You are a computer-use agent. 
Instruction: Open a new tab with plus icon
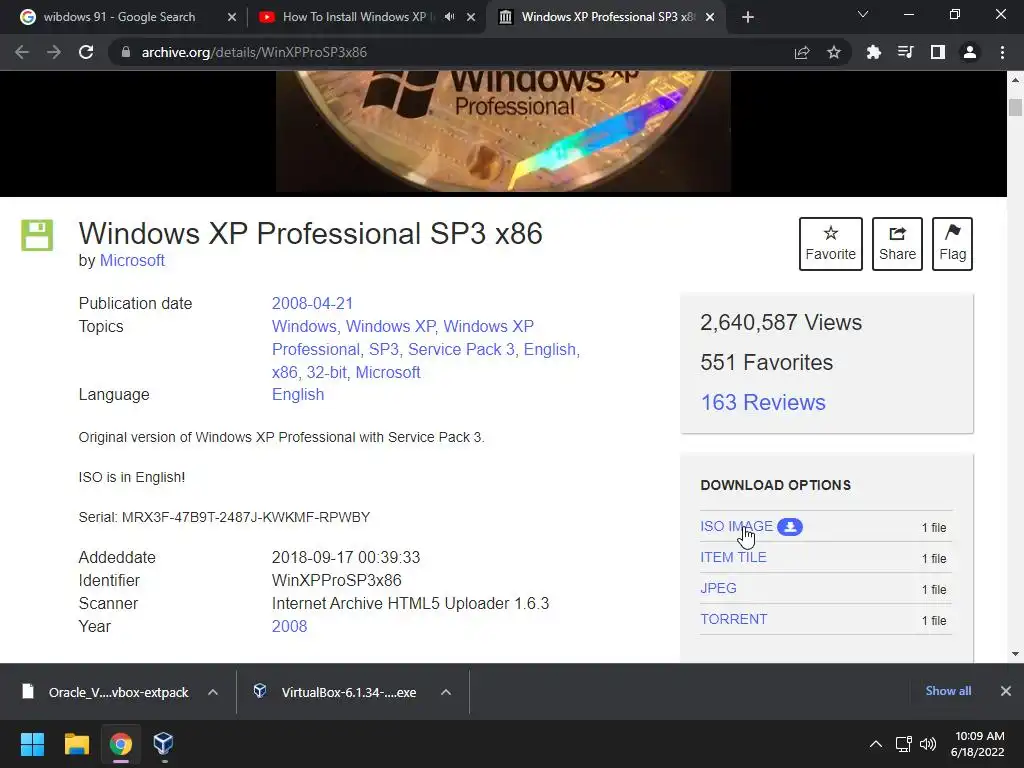pos(748,17)
